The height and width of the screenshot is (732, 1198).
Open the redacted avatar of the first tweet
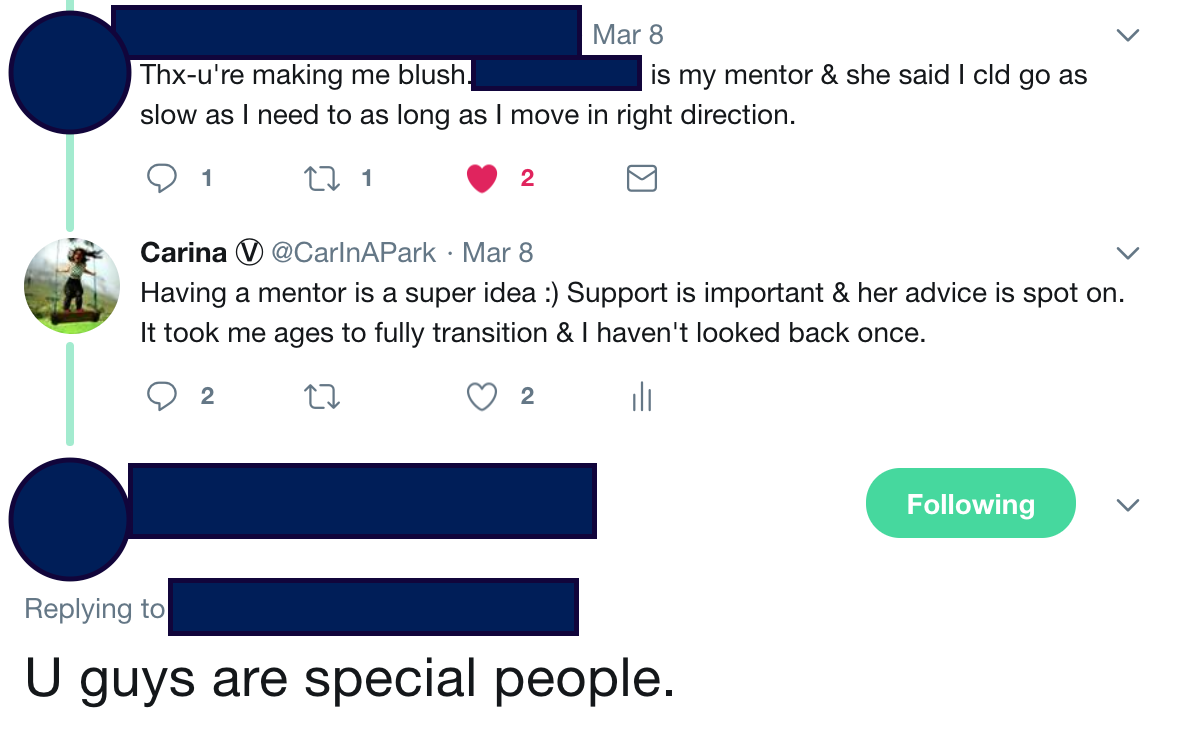tap(71, 71)
